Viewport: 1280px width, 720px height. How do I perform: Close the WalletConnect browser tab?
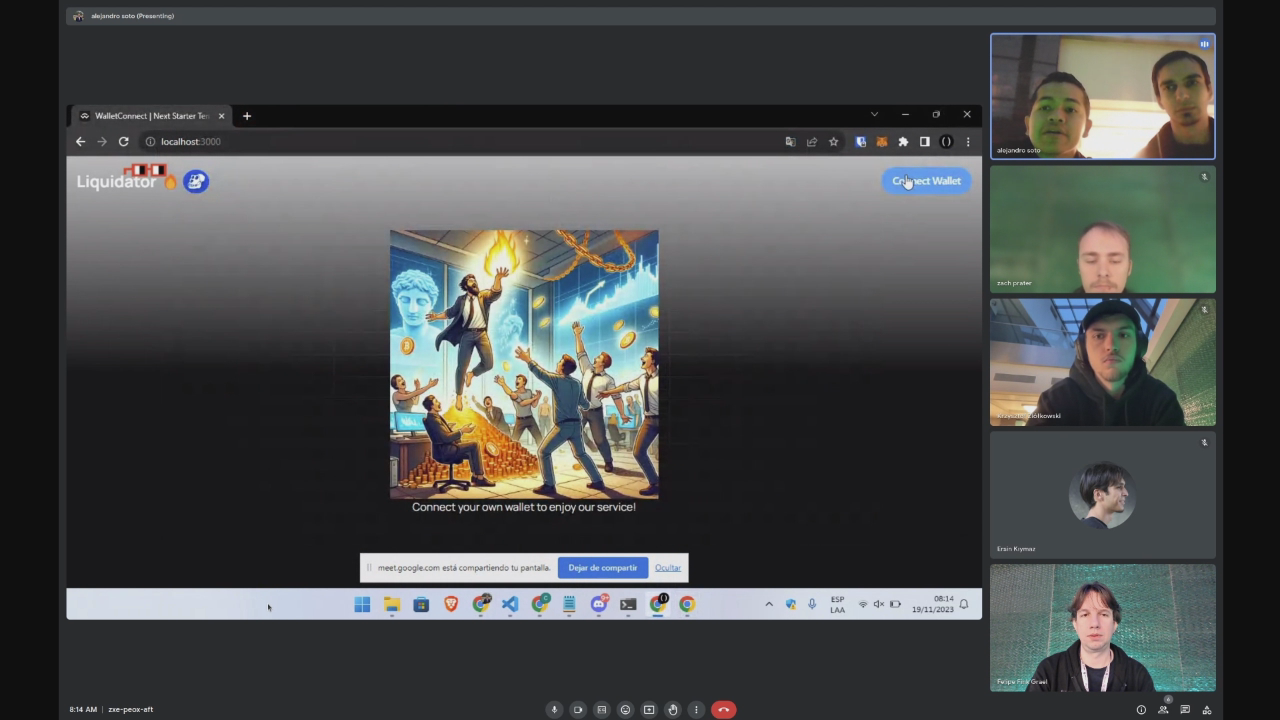point(221,116)
